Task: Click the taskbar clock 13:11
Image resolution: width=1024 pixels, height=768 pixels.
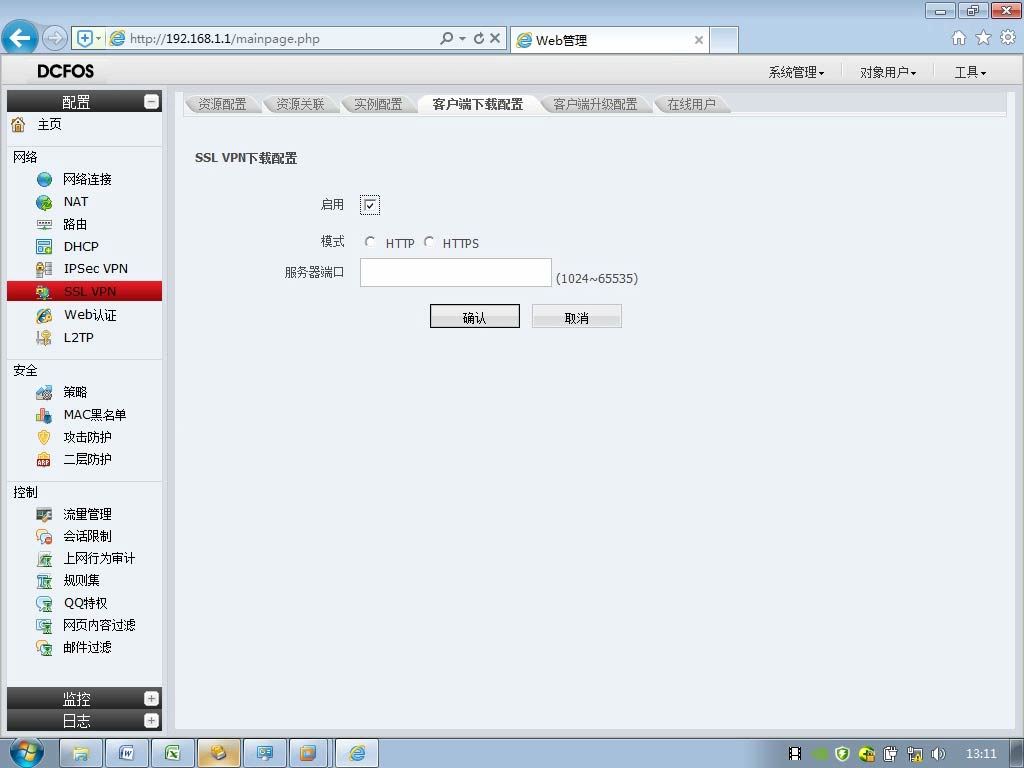Action: [981, 754]
